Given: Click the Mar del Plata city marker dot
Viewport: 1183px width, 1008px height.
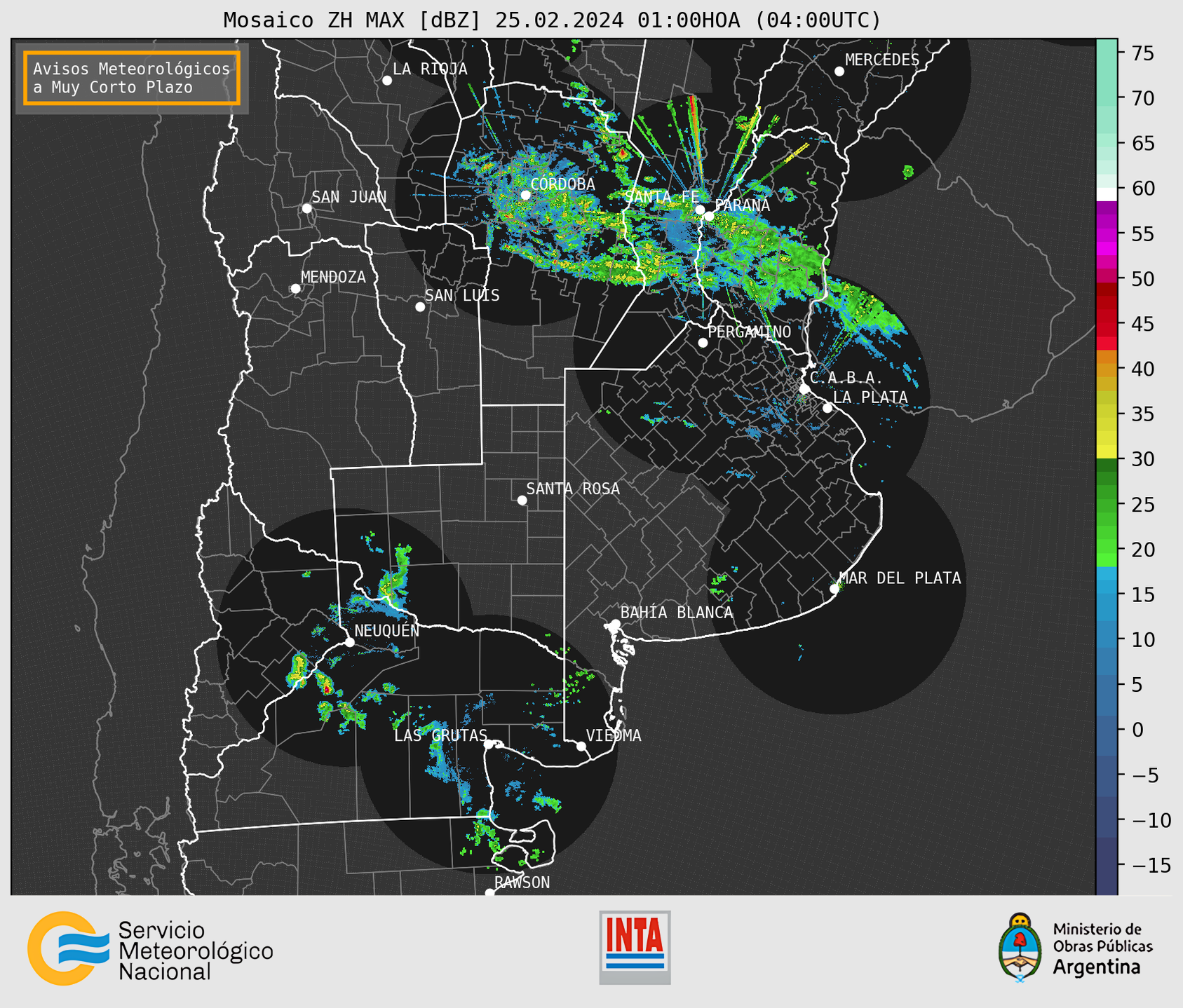Looking at the screenshot, I should [x=834, y=589].
